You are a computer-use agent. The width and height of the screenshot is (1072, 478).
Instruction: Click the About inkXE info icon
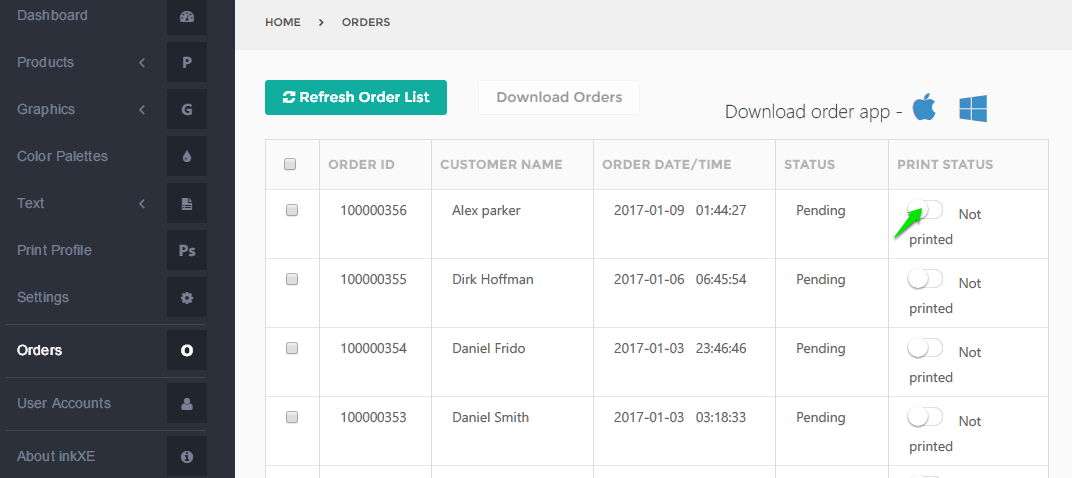186,456
